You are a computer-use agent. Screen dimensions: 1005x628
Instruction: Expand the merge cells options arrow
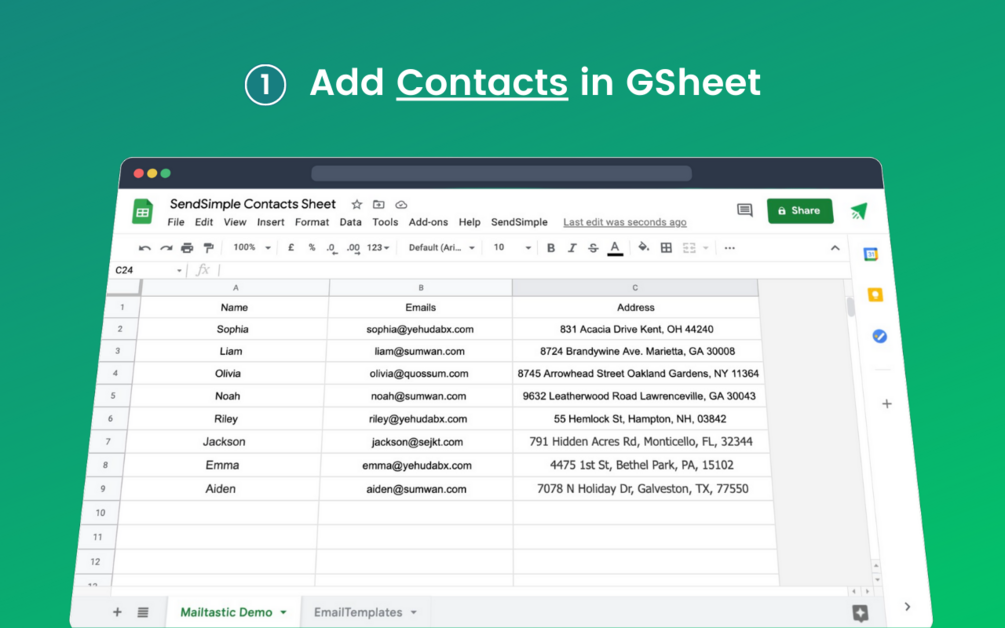point(706,248)
